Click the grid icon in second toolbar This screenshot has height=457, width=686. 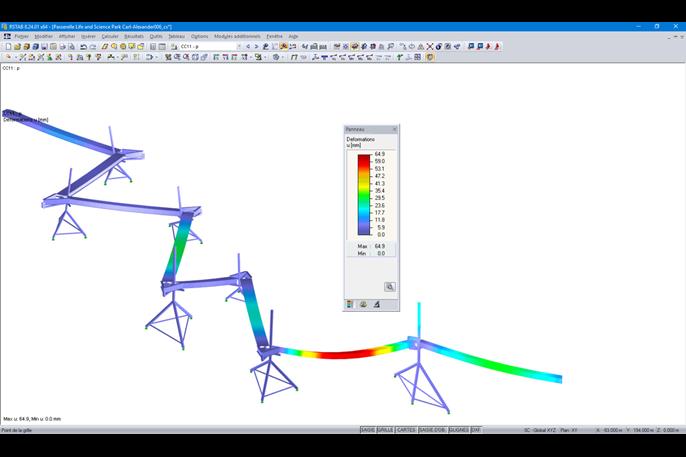[x=417, y=57]
